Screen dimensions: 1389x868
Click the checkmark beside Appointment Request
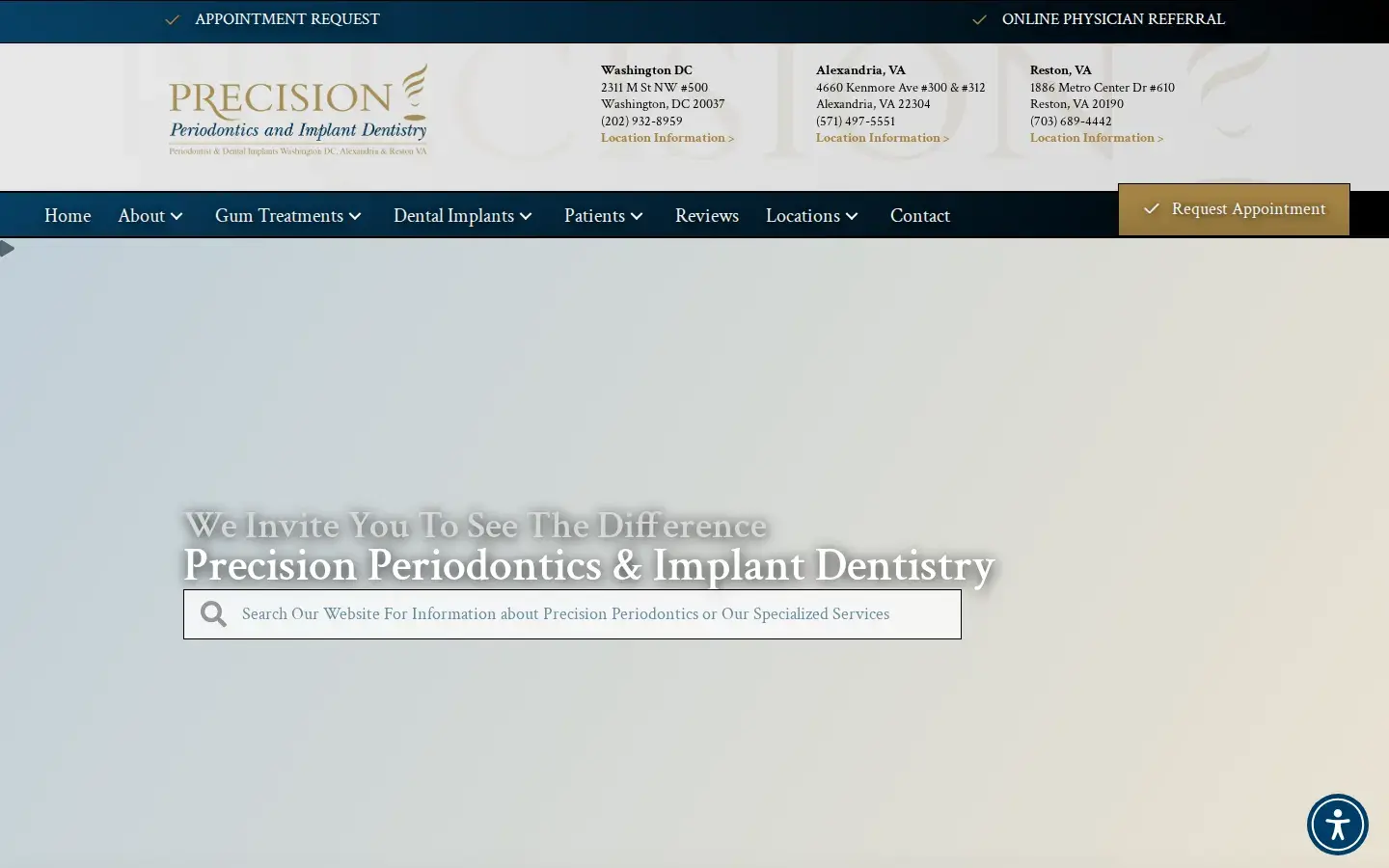pos(173,19)
